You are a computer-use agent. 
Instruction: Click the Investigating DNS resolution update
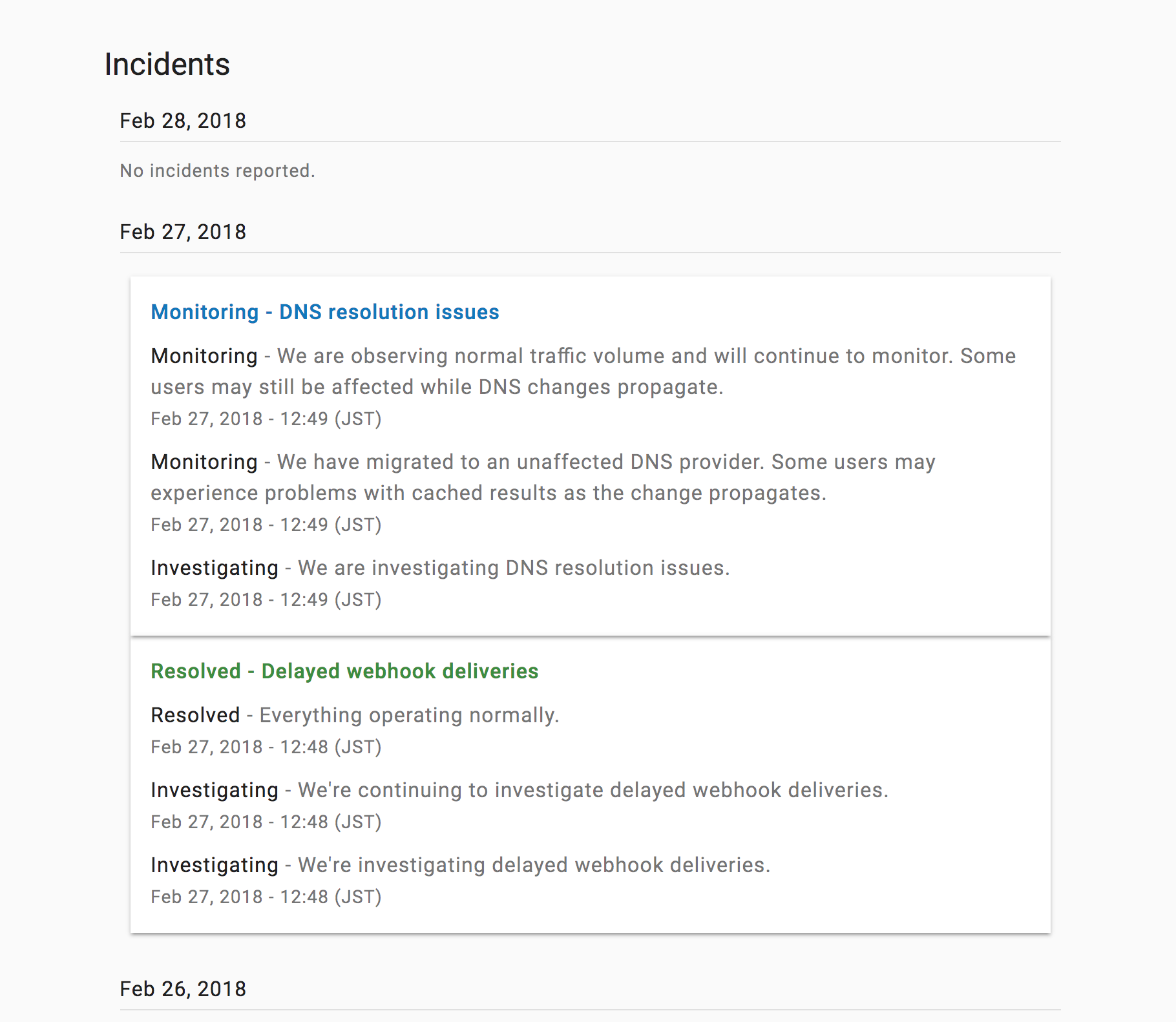tap(439, 568)
